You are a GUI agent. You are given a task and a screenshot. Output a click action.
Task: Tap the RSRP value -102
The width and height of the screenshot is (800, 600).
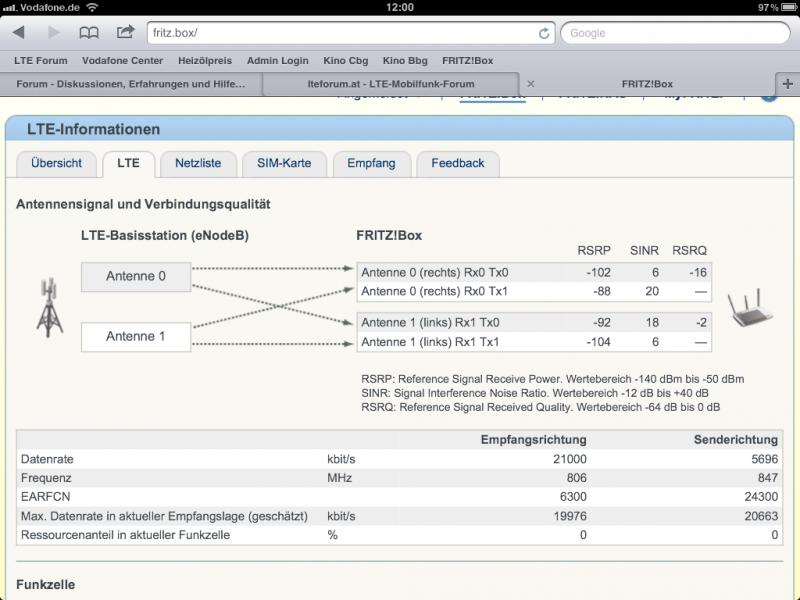[598, 272]
